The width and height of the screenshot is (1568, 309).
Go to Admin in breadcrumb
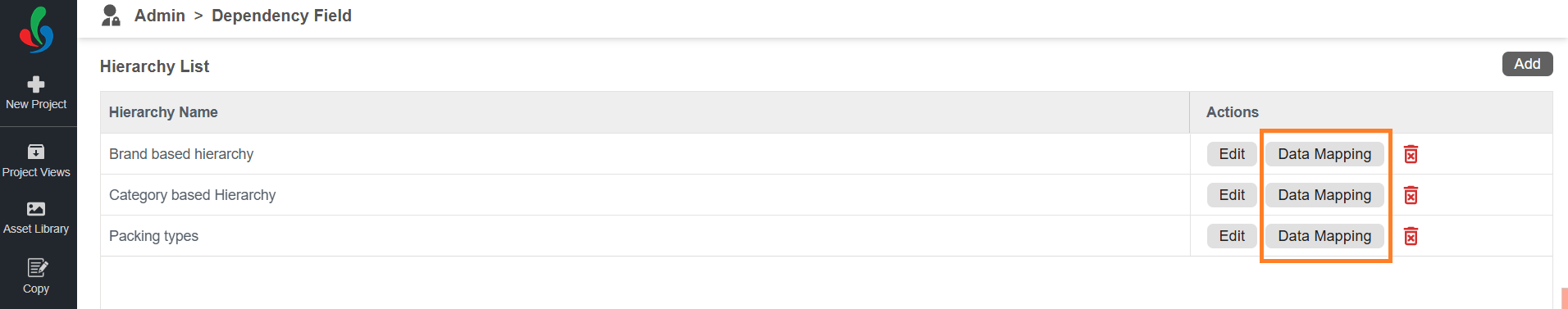[160, 16]
